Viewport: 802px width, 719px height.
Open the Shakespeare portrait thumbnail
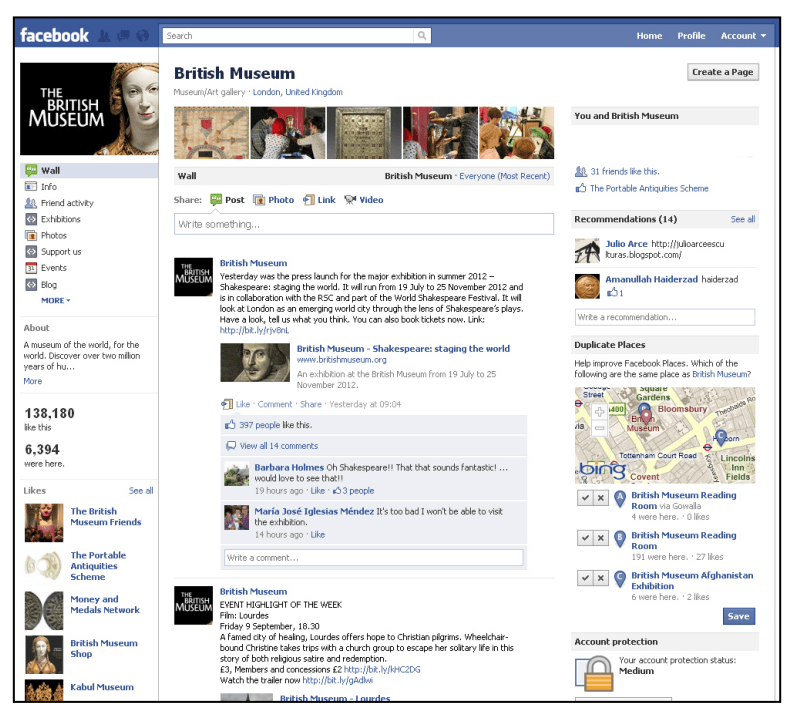pyautogui.click(x=255, y=363)
